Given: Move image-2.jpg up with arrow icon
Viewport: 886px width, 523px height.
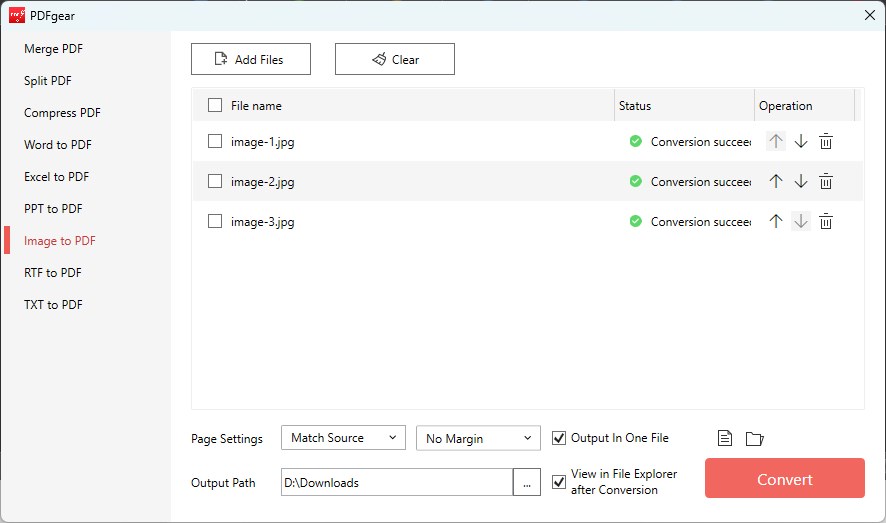Looking at the screenshot, I should pos(776,181).
